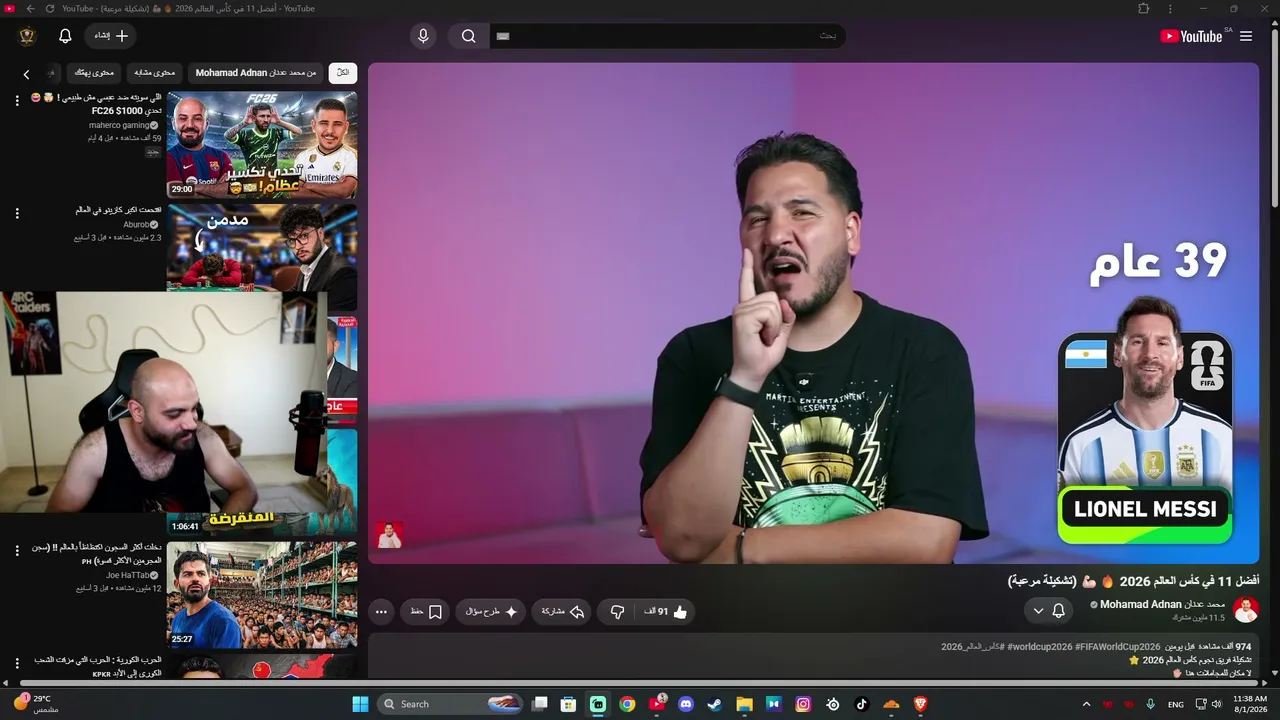Open the Mohamad Adnan channel name link
The height and width of the screenshot is (720, 1280).
coord(1162,604)
